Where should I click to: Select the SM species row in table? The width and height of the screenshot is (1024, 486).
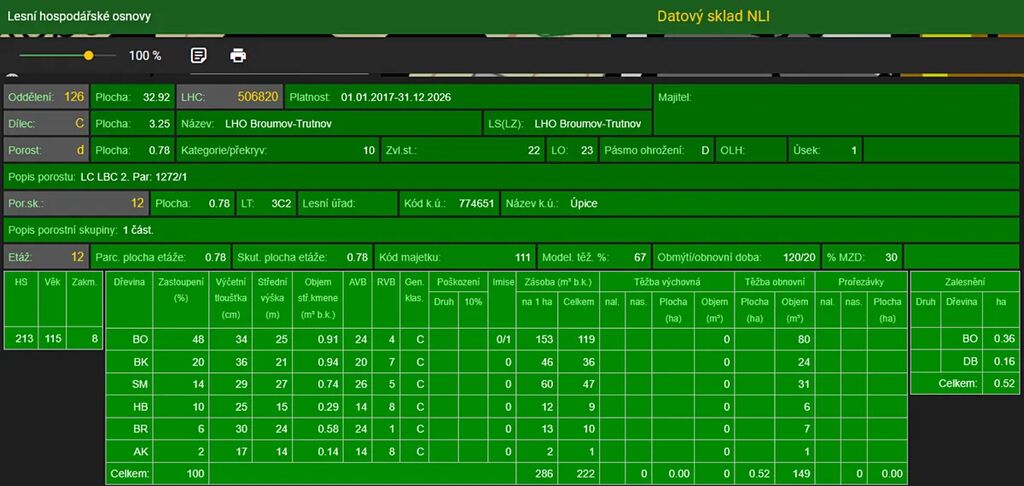point(140,384)
